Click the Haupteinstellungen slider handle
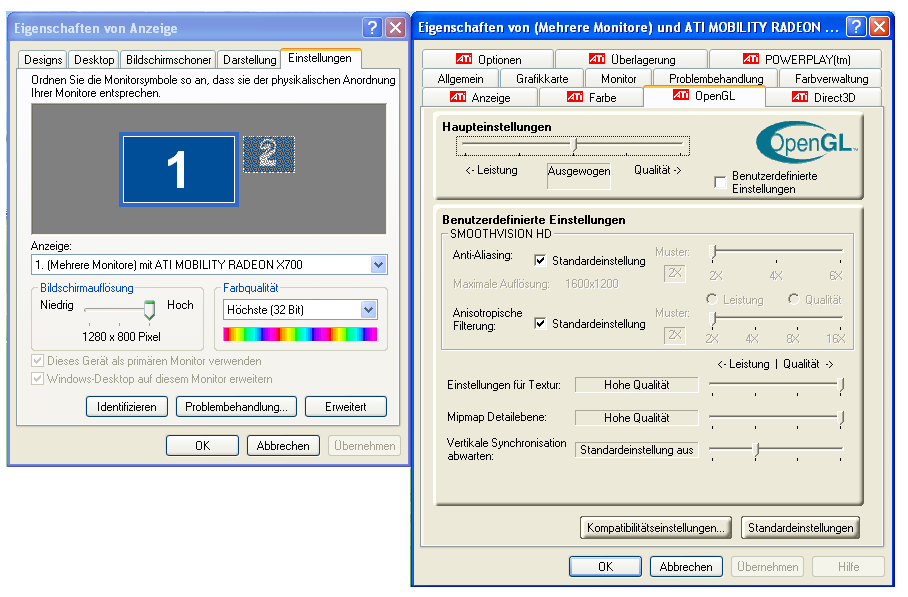This screenshot has width=908, height=597. pos(574,145)
